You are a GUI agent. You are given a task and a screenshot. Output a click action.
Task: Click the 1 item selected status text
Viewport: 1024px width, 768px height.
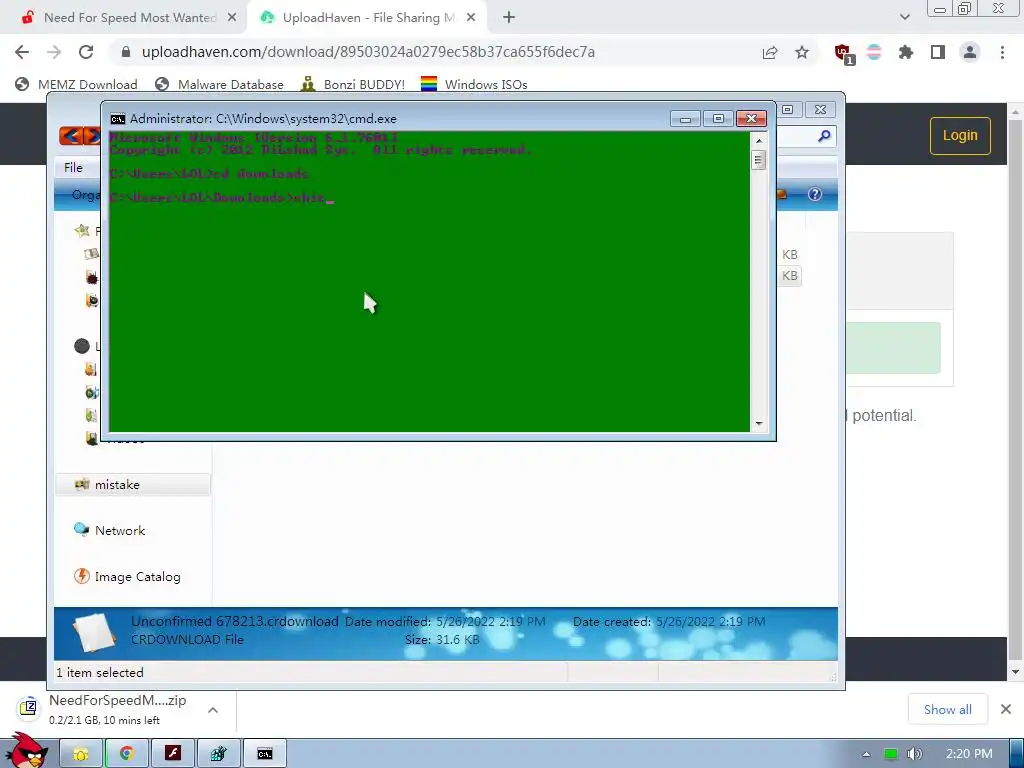click(x=100, y=673)
